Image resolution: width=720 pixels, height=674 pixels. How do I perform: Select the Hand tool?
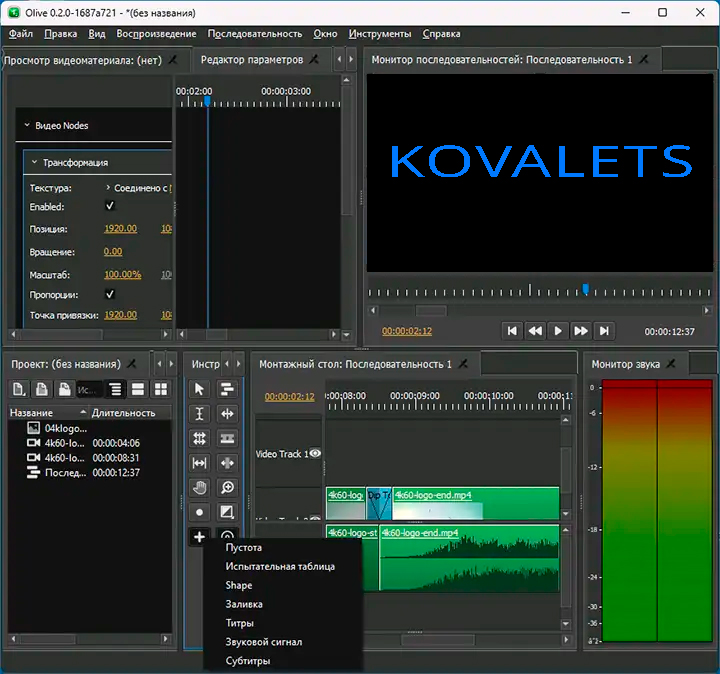coord(199,488)
